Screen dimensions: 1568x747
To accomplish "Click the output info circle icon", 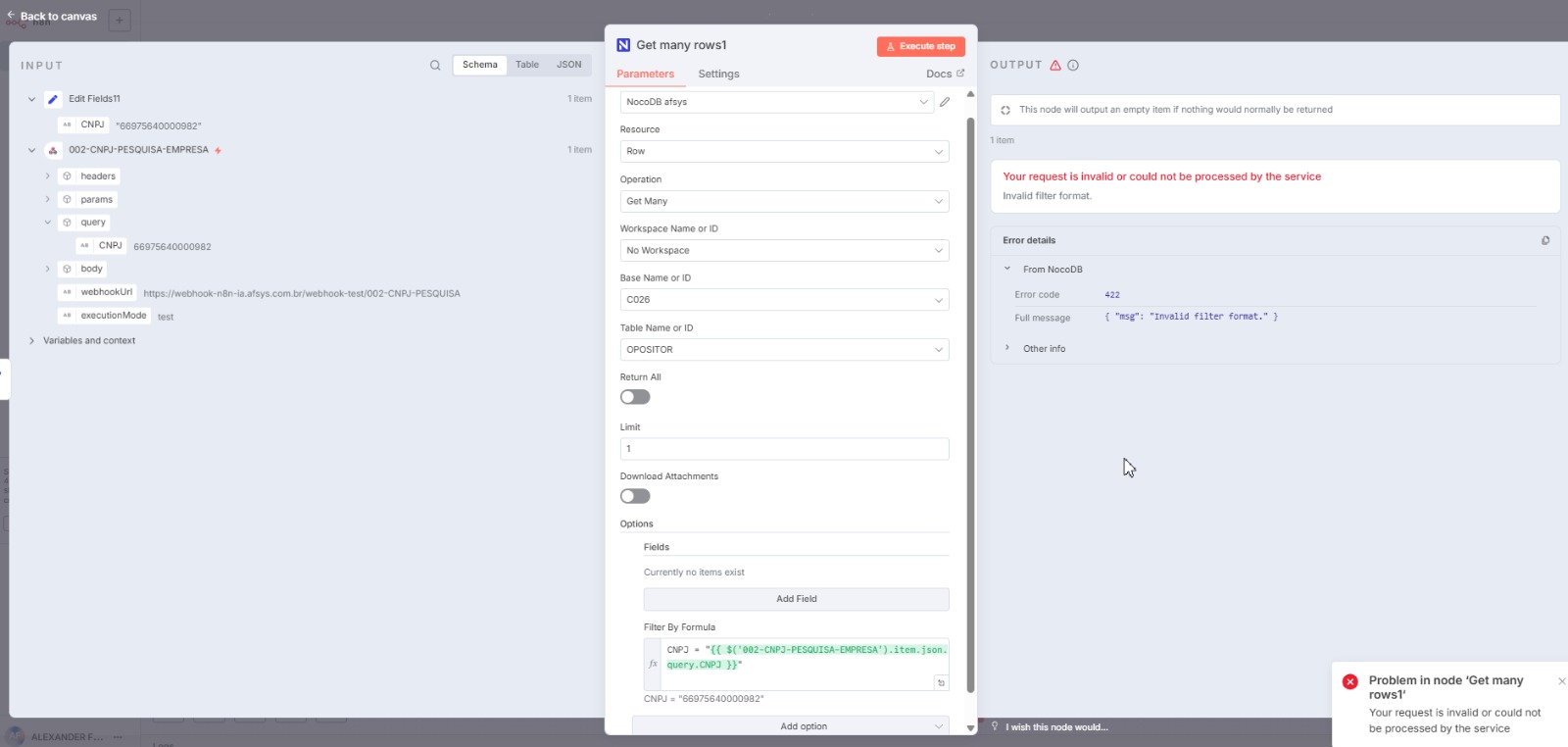I will (x=1073, y=66).
